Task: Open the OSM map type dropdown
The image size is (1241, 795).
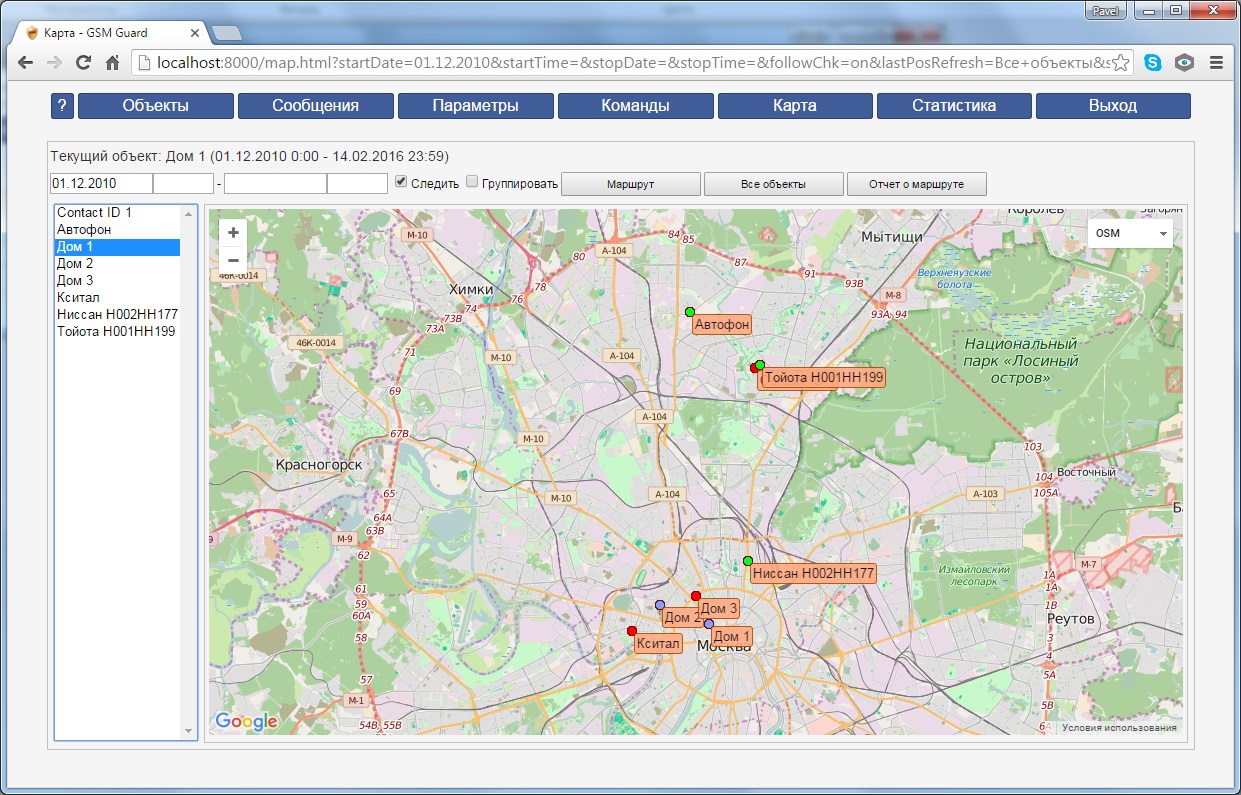Action: [1130, 233]
